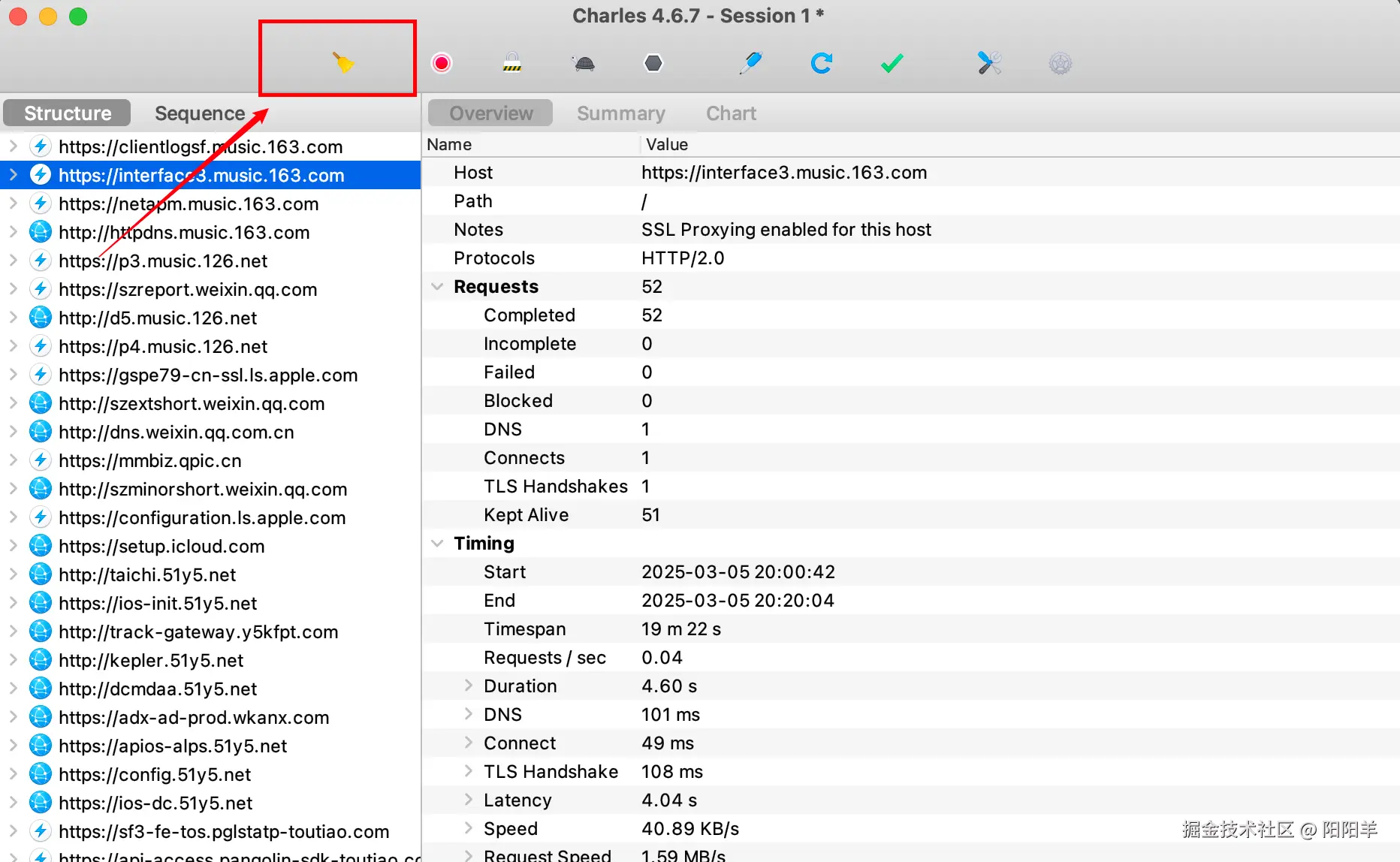Expand the Latency row
Viewport: 1400px width, 862px height.
[468, 800]
